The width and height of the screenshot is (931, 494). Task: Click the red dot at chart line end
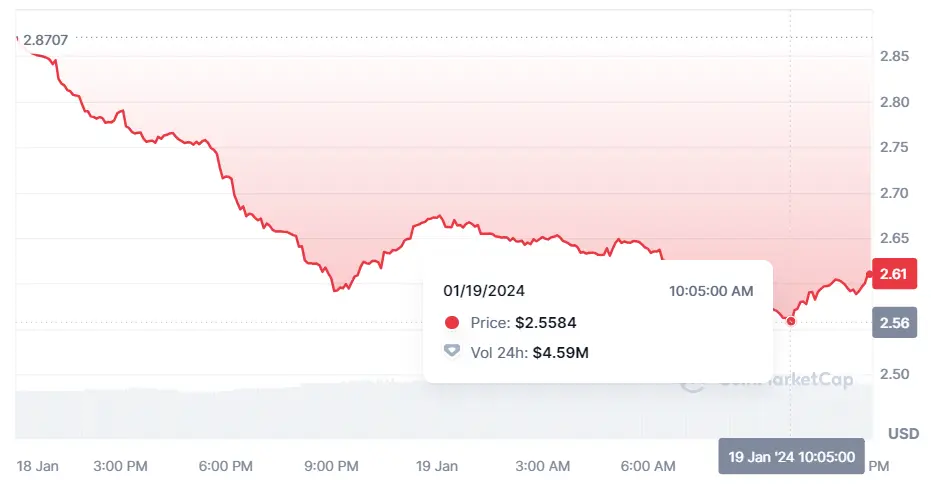click(x=868, y=274)
